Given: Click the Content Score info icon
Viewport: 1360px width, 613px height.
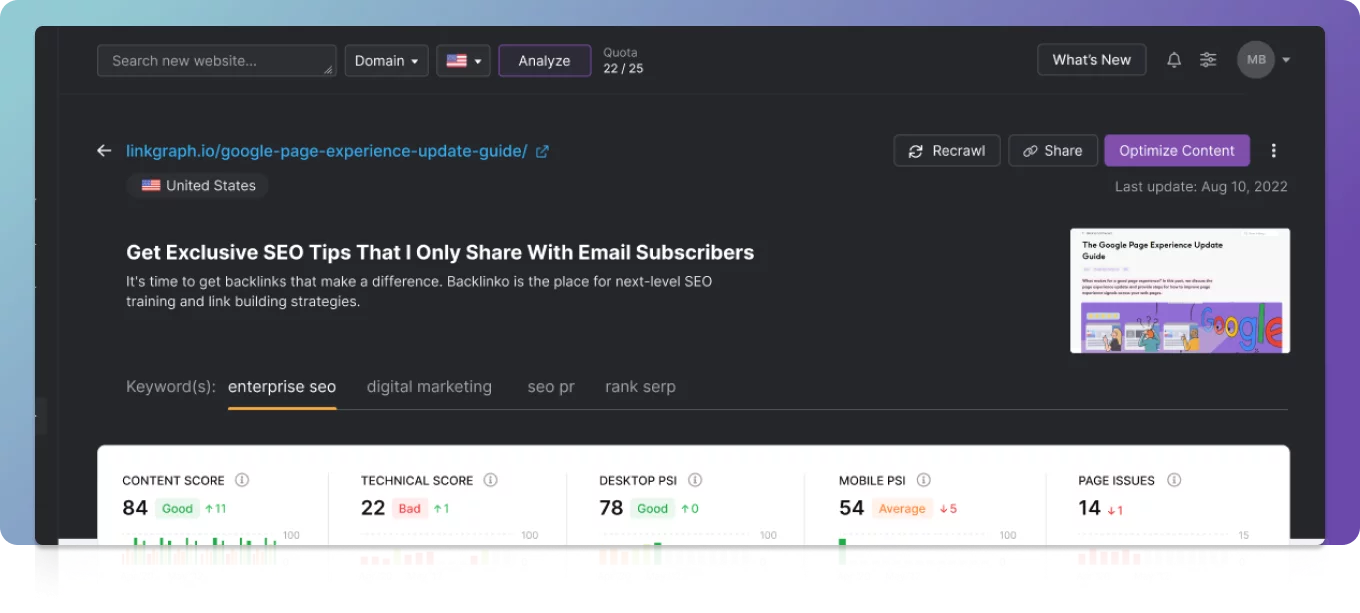Looking at the screenshot, I should click(242, 480).
